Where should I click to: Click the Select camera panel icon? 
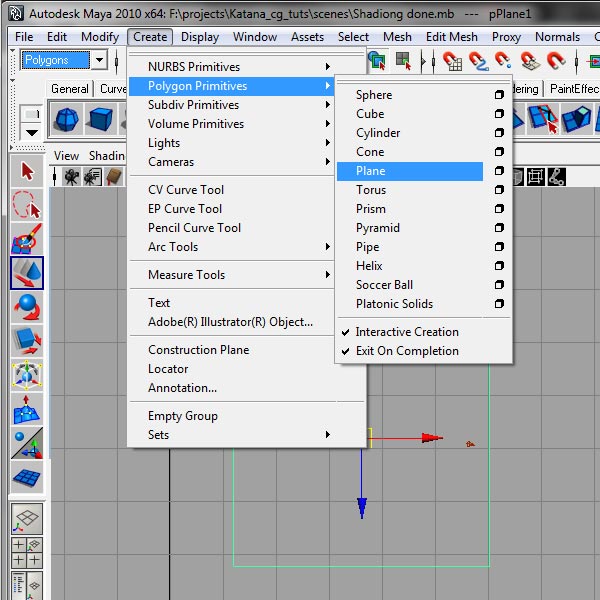[71, 177]
